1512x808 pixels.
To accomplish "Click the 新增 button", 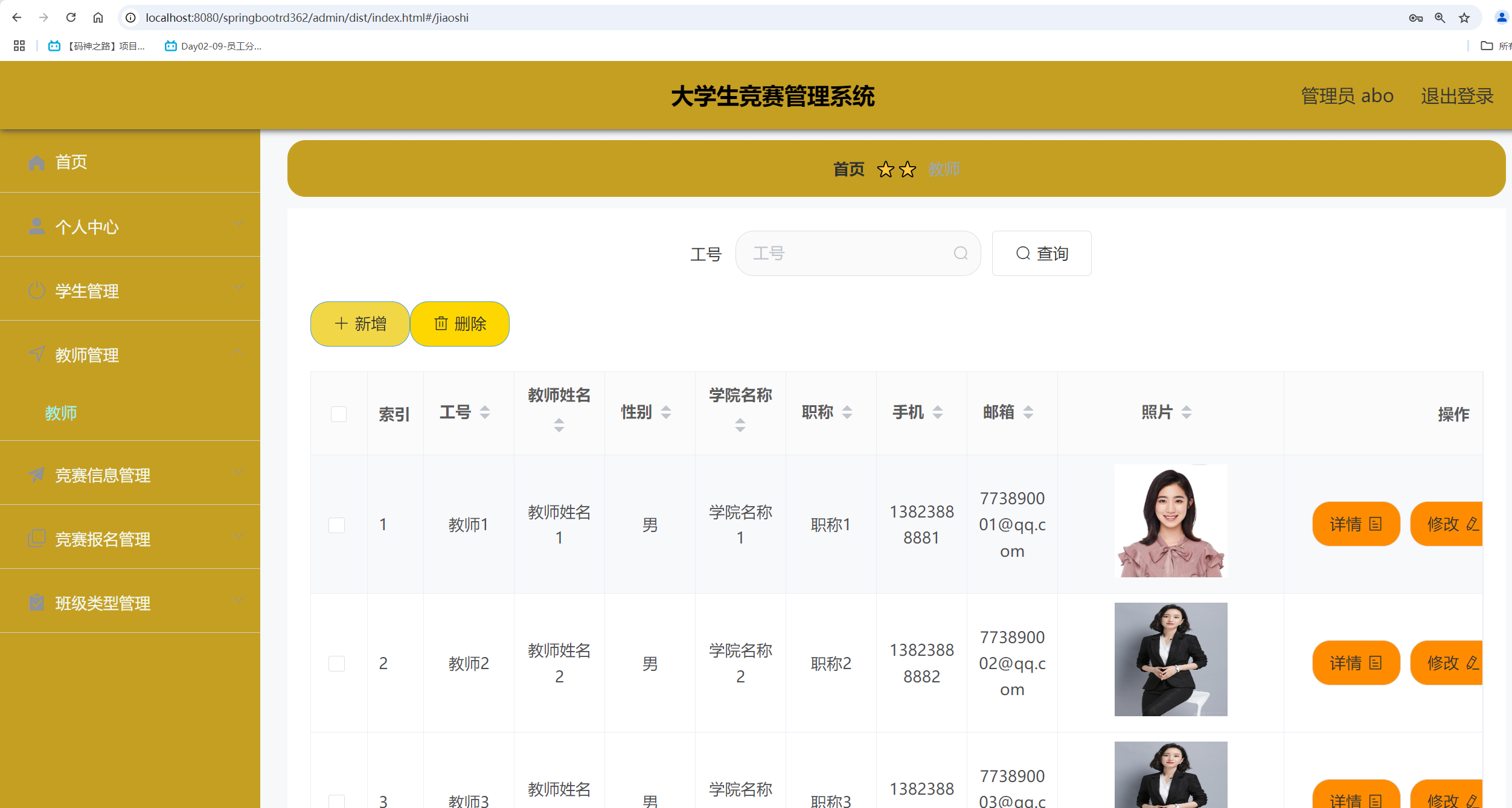I will [360, 324].
